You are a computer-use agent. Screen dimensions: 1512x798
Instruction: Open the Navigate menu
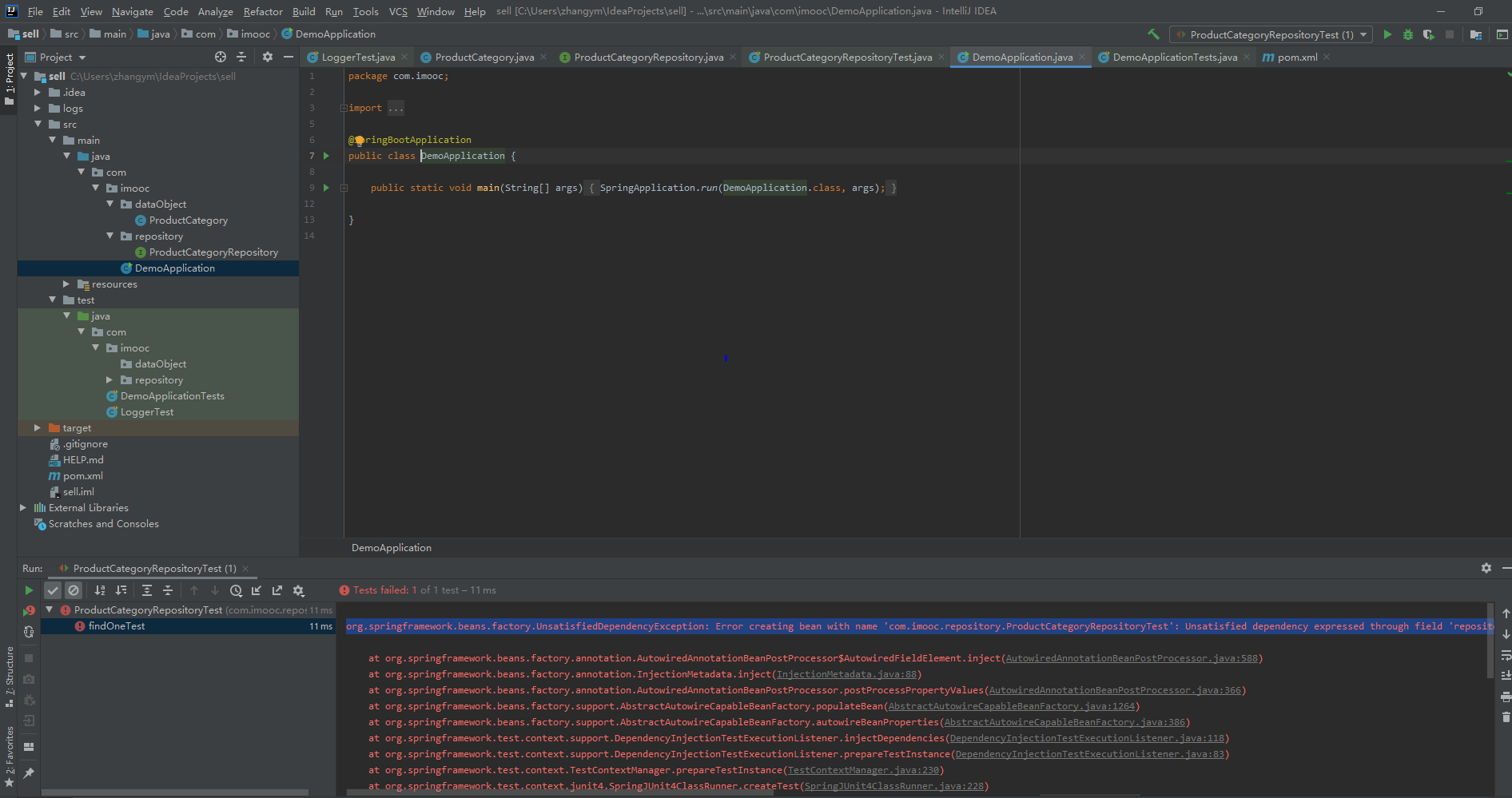click(133, 11)
